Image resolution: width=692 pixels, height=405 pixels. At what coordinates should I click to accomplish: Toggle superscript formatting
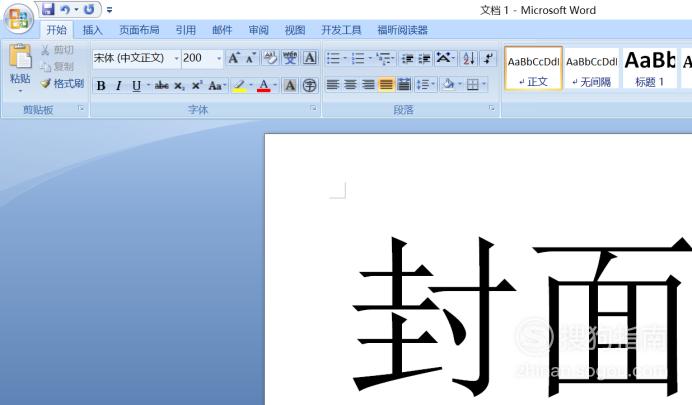pos(197,85)
